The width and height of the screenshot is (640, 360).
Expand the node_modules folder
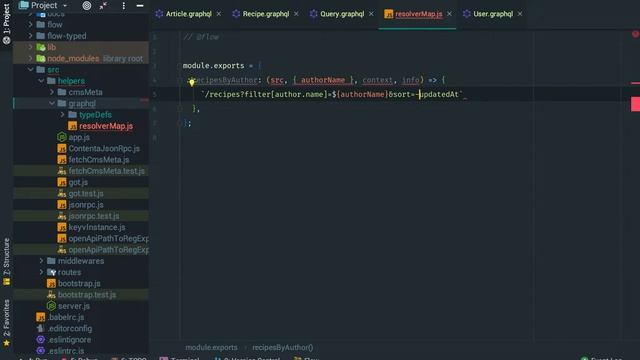[30, 58]
